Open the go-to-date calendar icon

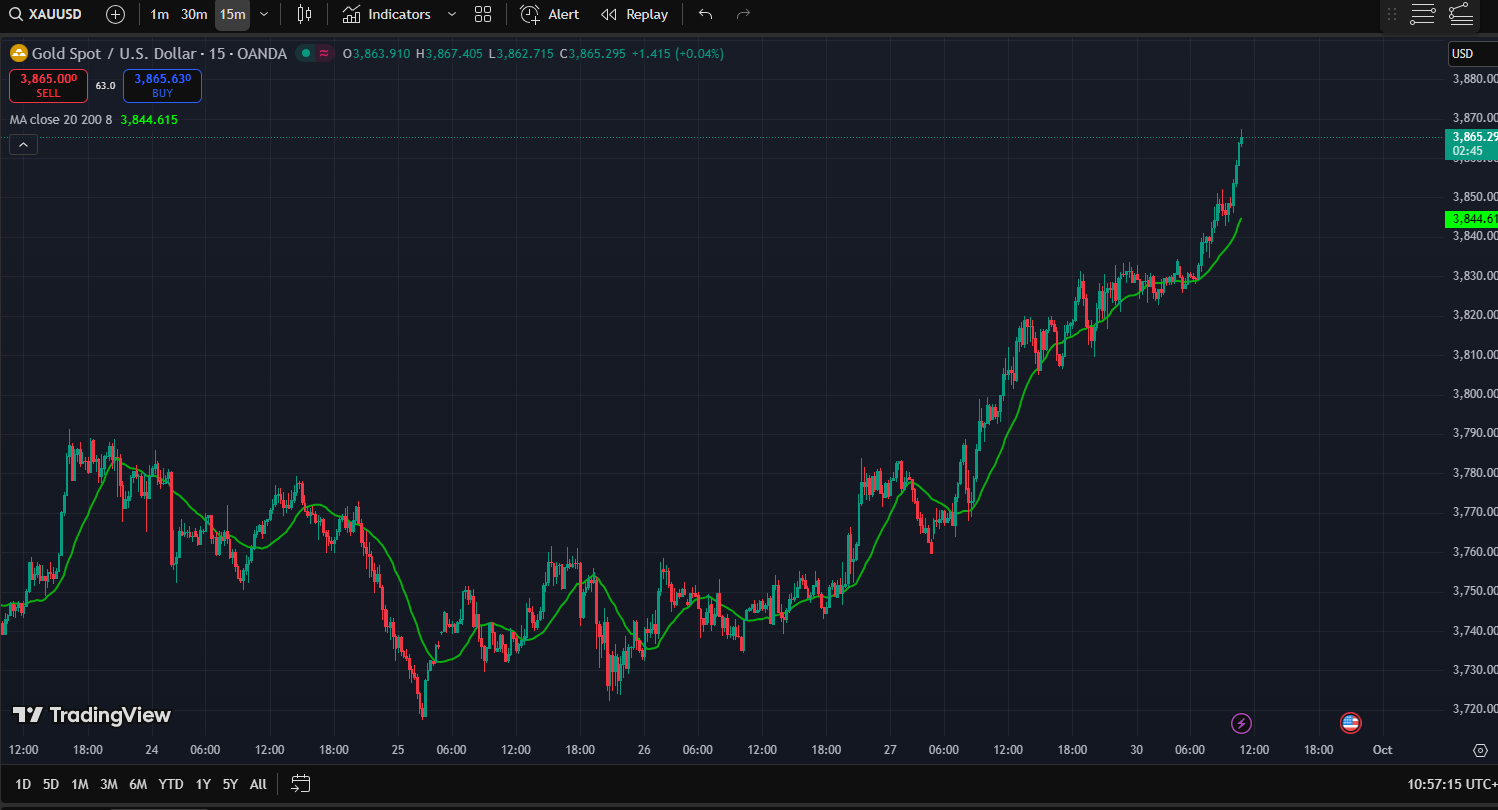[301, 783]
